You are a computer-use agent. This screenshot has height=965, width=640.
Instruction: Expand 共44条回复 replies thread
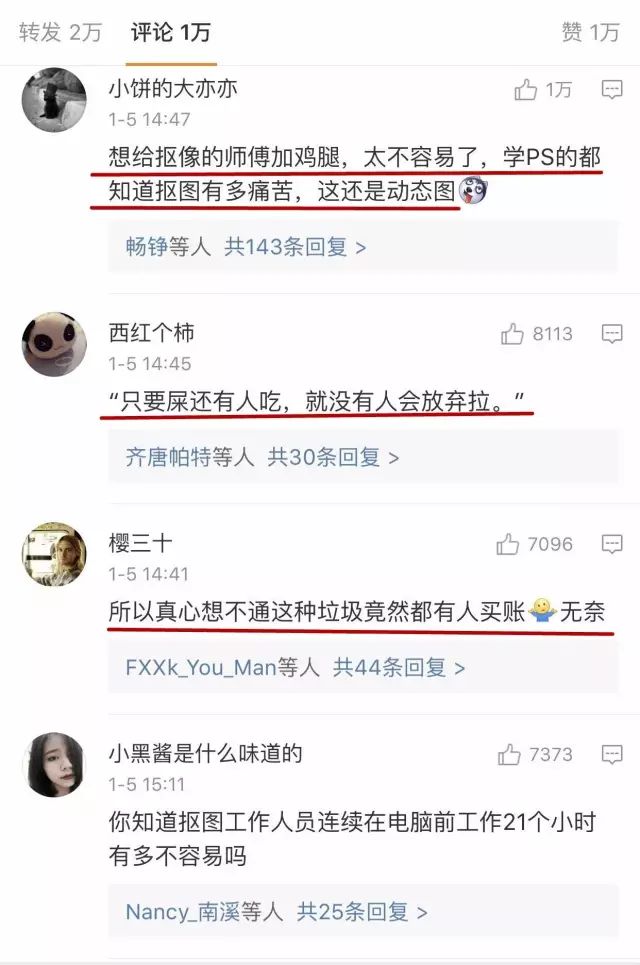tap(399, 668)
